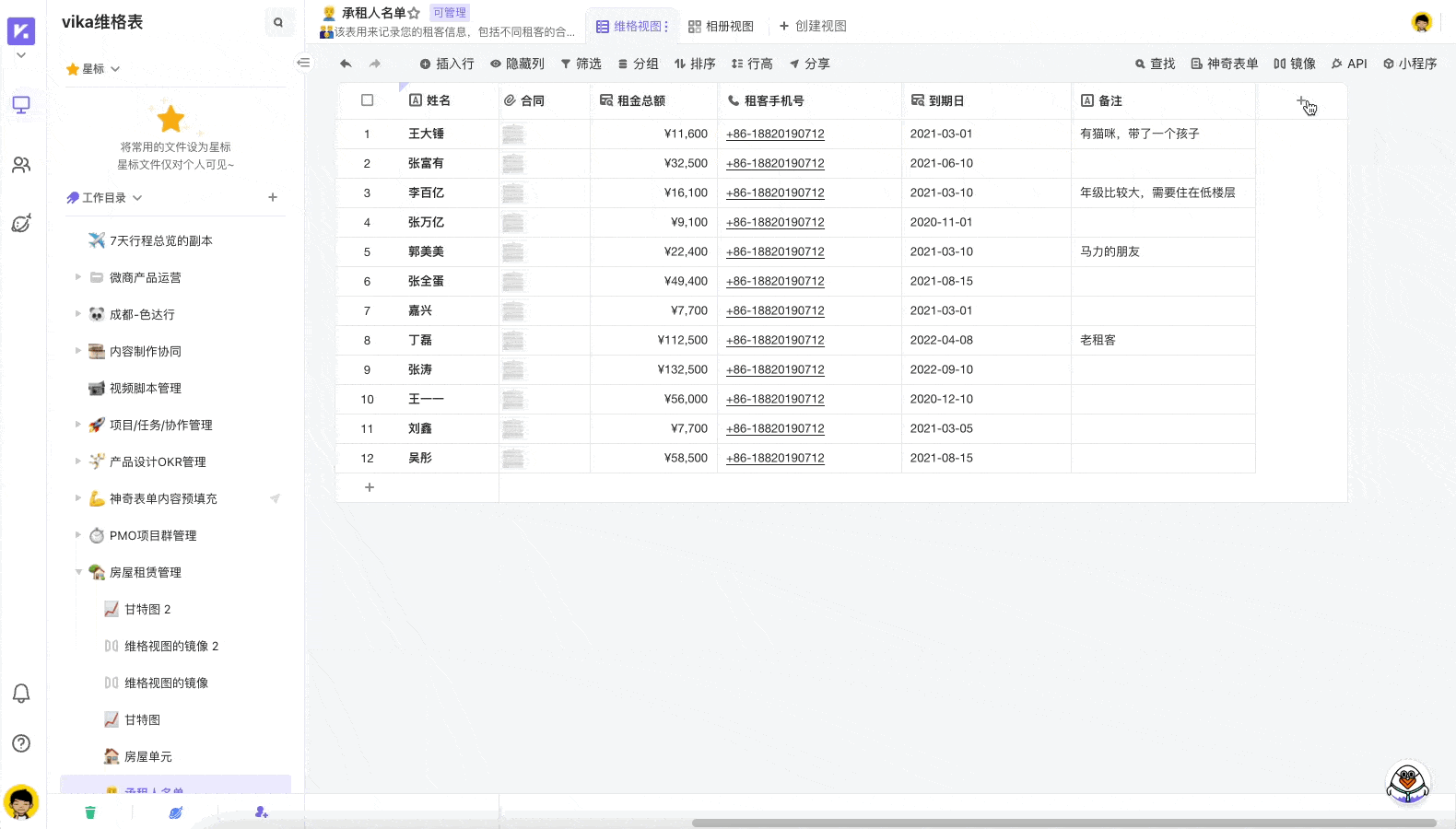Expand the 工作目录 dropdown
This screenshot has width=1456, height=829.
137,198
